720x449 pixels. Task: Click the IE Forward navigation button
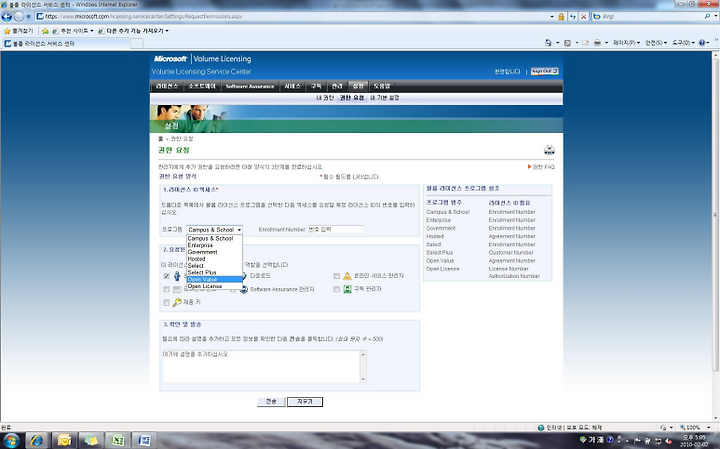click(19, 17)
